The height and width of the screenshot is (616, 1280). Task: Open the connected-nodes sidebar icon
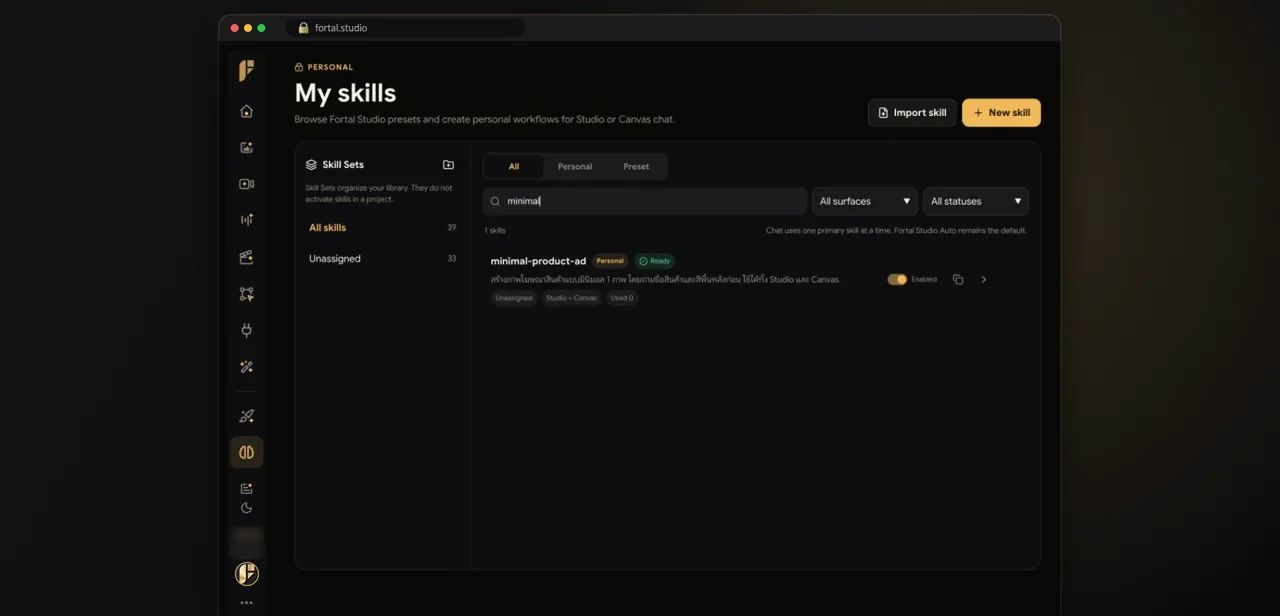pyautogui.click(x=247, y=294)
